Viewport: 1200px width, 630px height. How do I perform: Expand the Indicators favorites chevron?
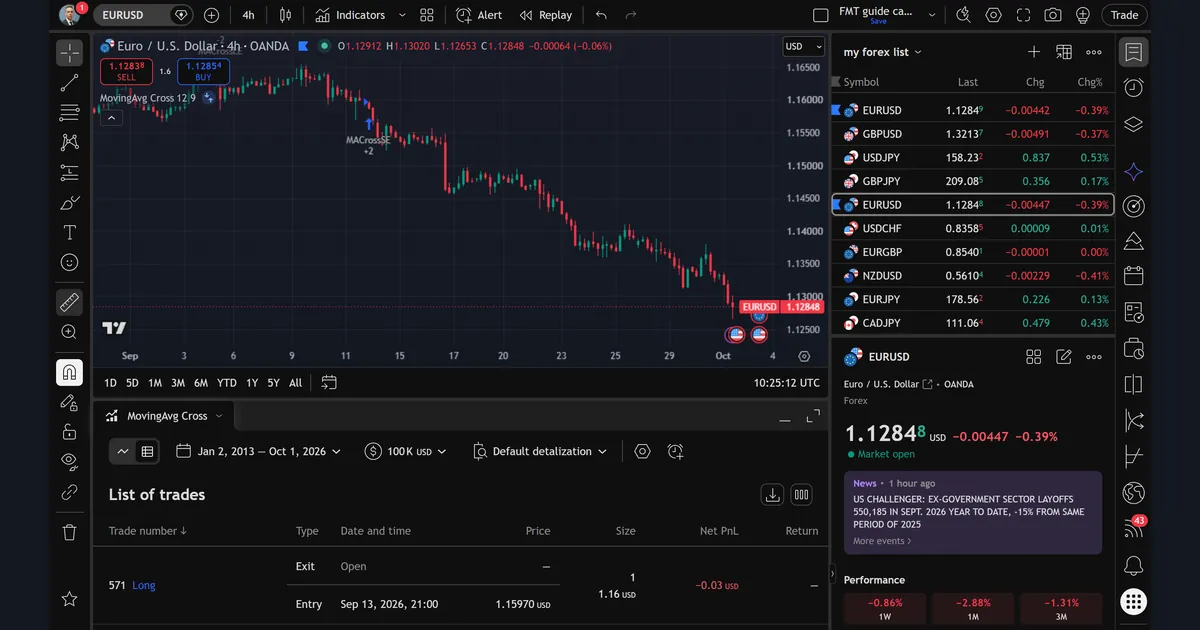(402, 15)
